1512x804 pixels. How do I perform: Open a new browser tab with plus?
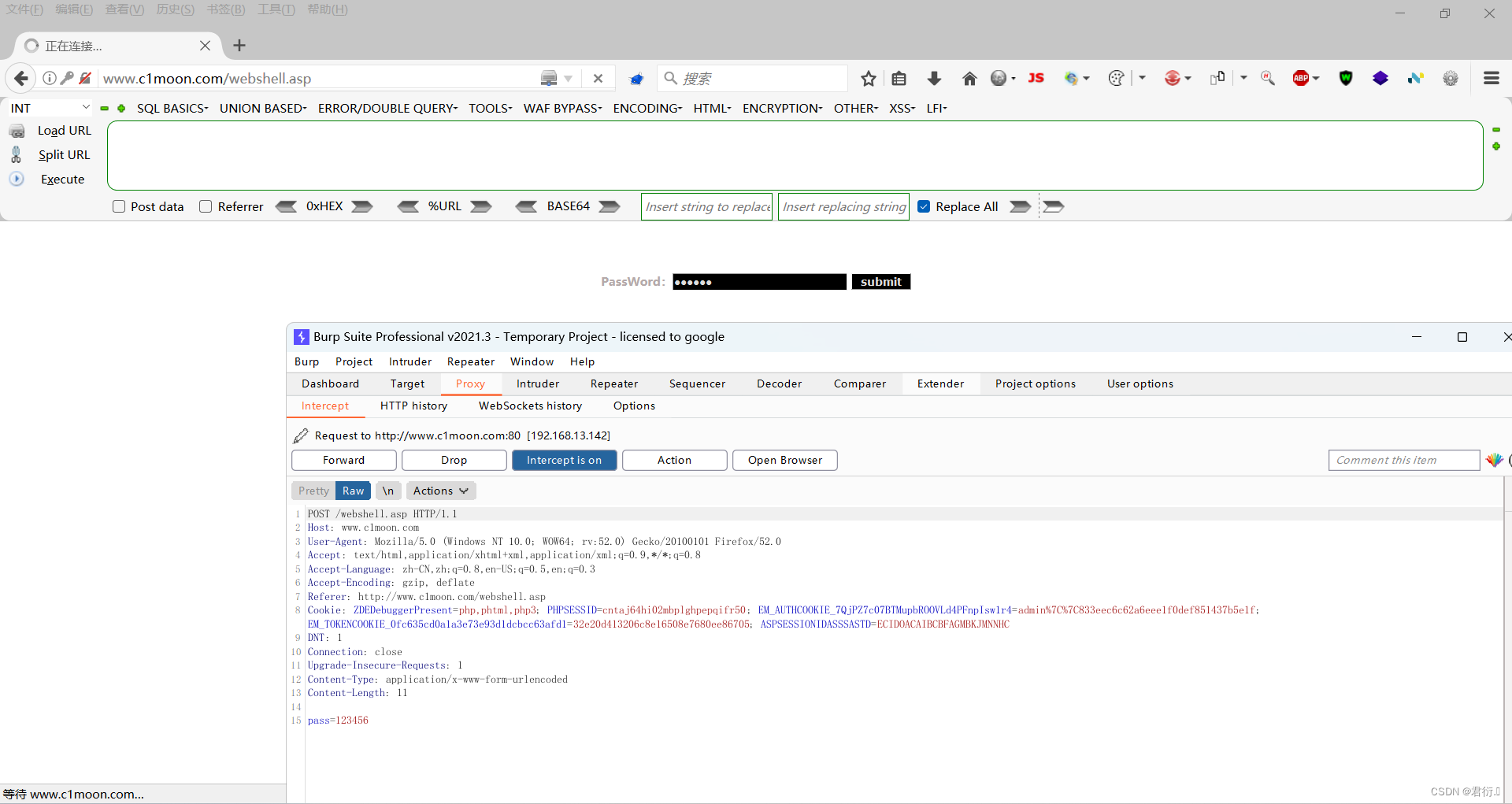click(239, 46)
